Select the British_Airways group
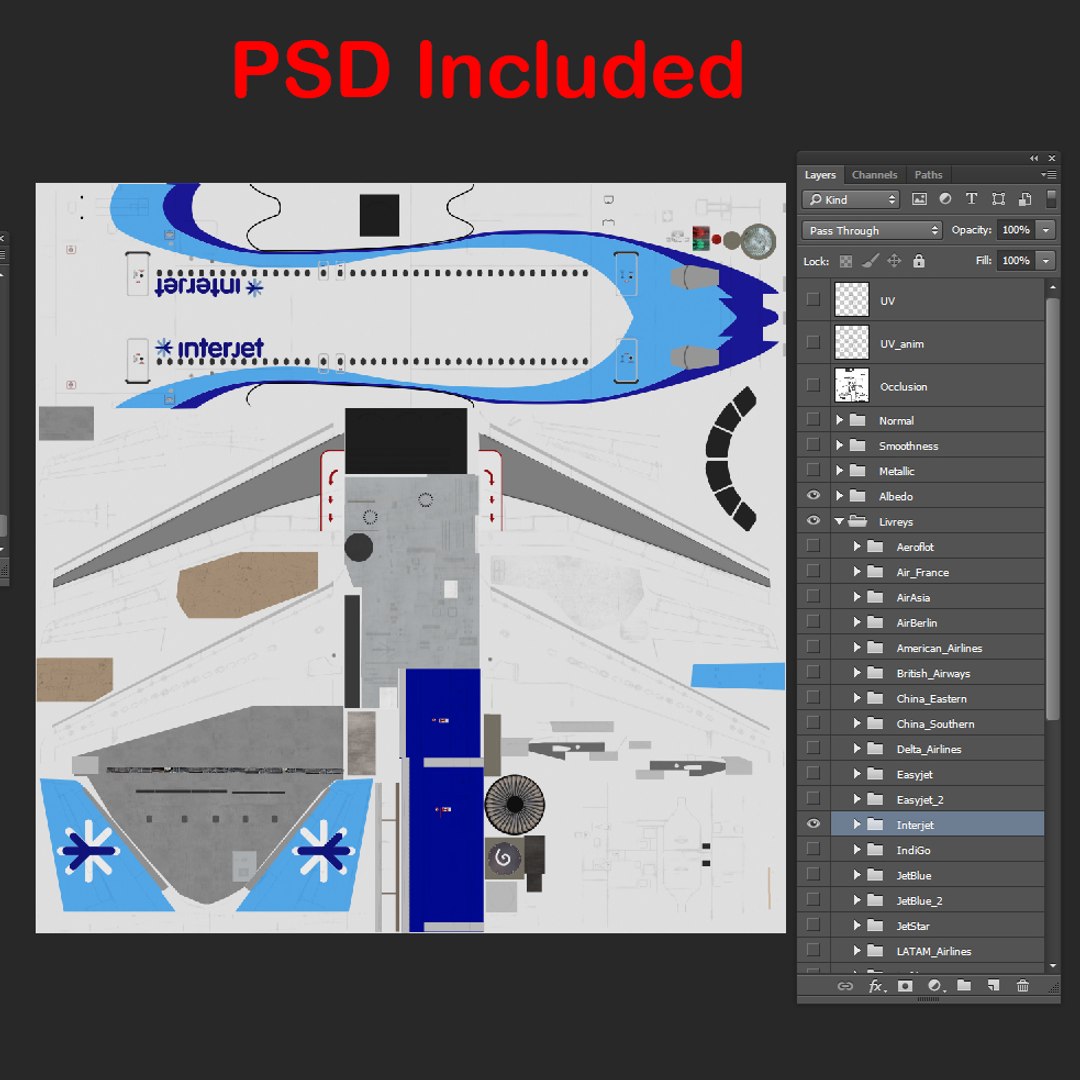Viewport: 1080px width, 1080px height. [x=937, y=673]
